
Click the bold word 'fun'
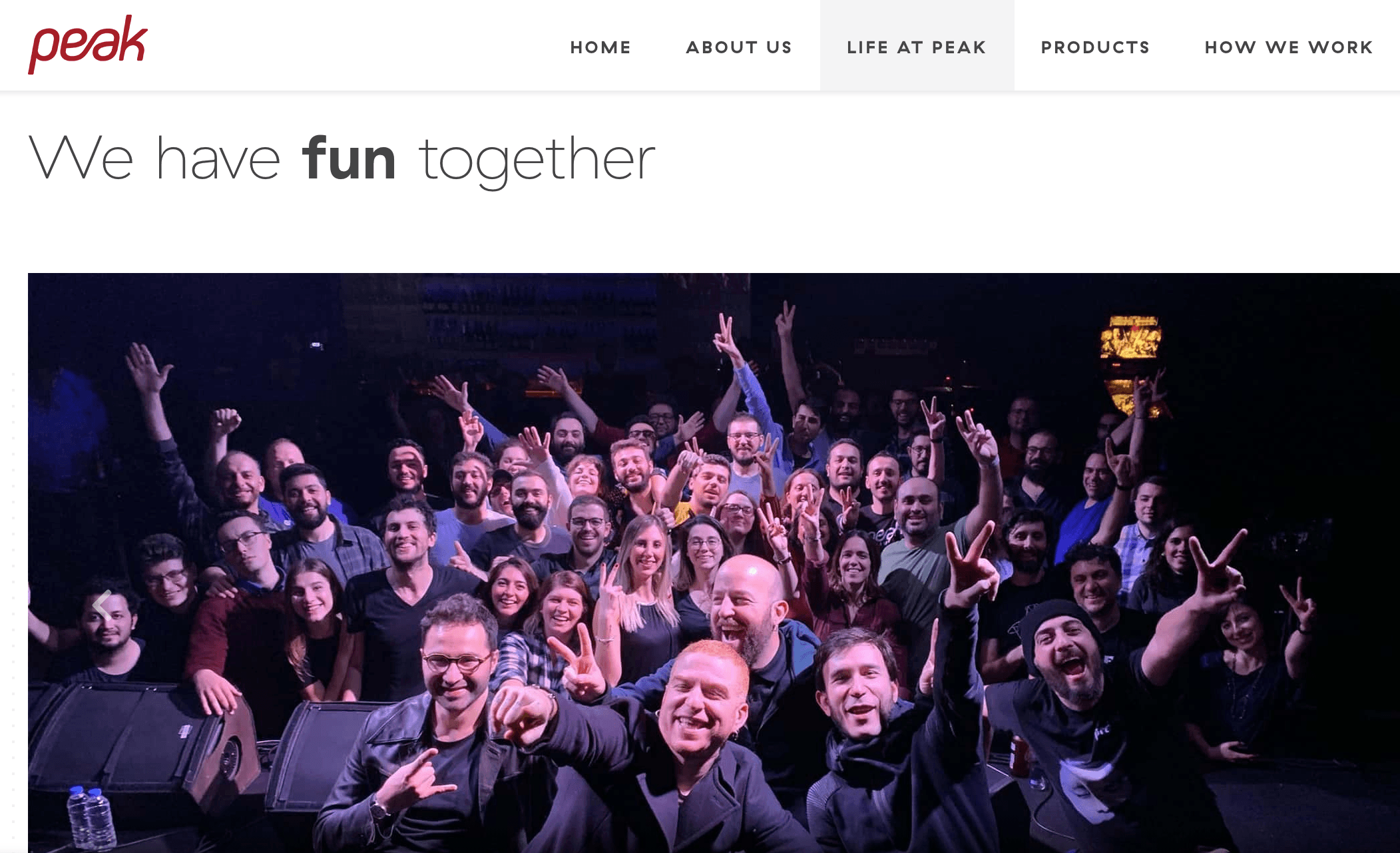(x=350, y=158)
